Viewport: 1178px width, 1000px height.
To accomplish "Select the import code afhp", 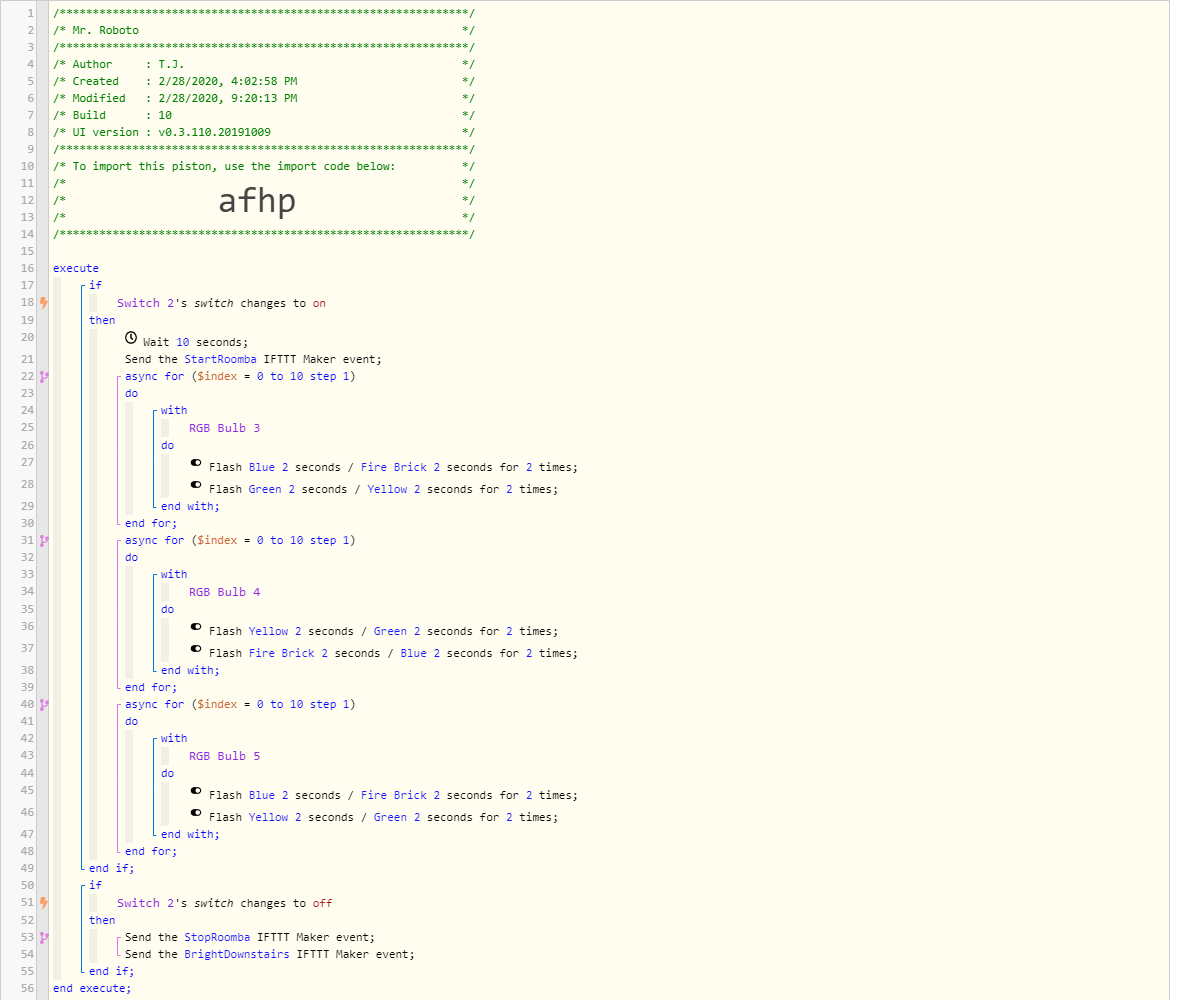I will 257,201.
